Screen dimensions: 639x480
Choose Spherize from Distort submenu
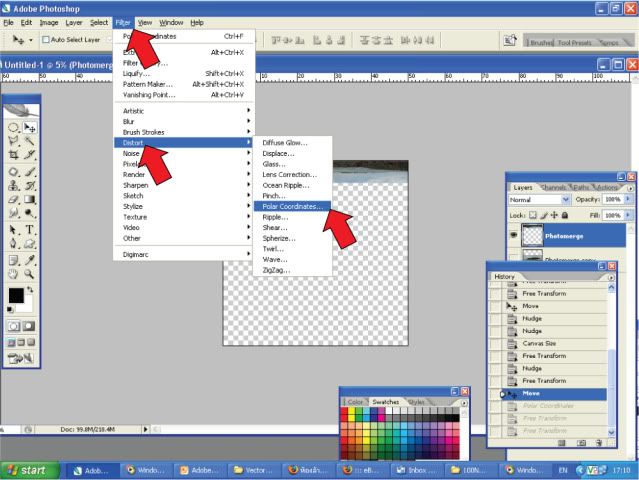[292, 238]
